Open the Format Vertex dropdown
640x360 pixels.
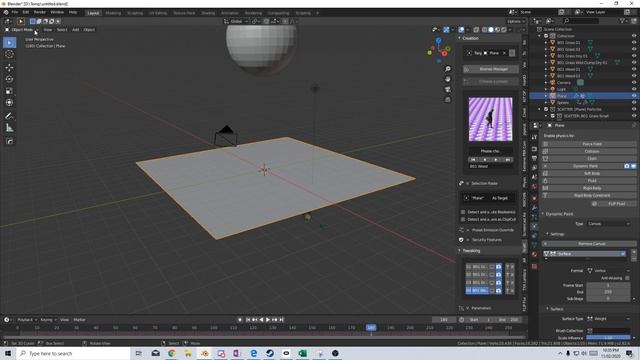tap(608, 271)
